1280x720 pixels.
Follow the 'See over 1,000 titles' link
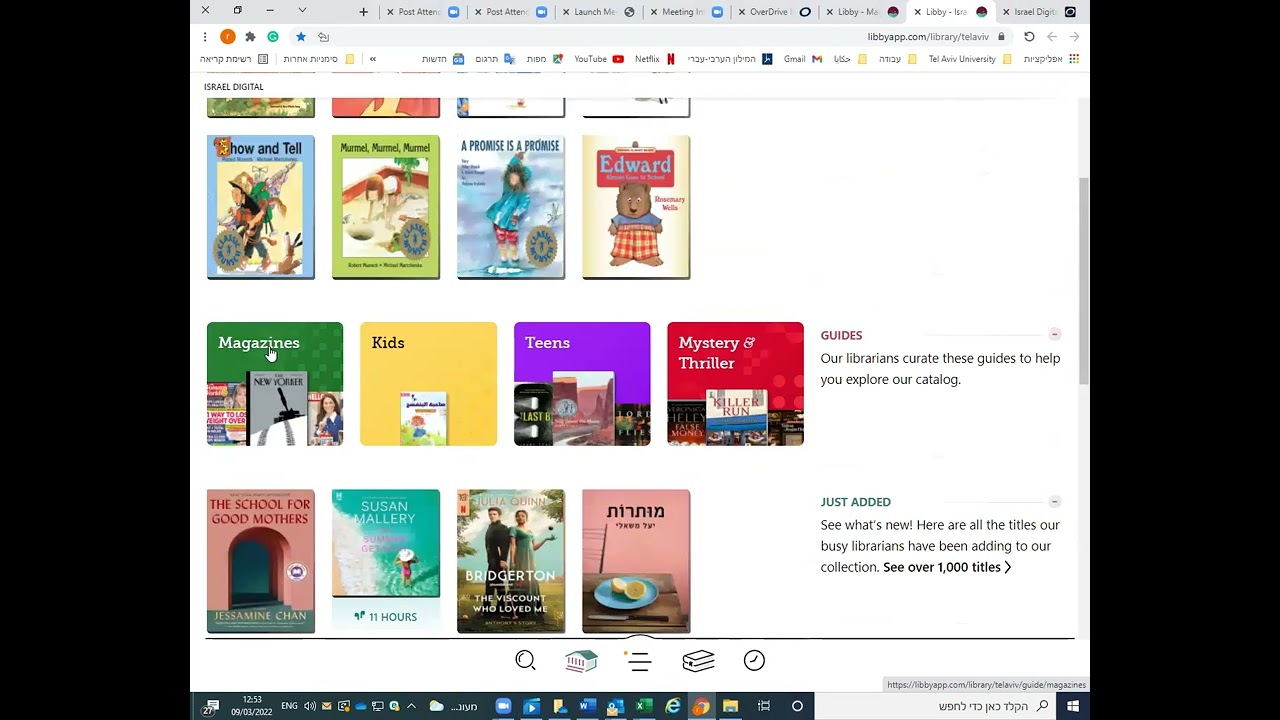coord(947,567)
